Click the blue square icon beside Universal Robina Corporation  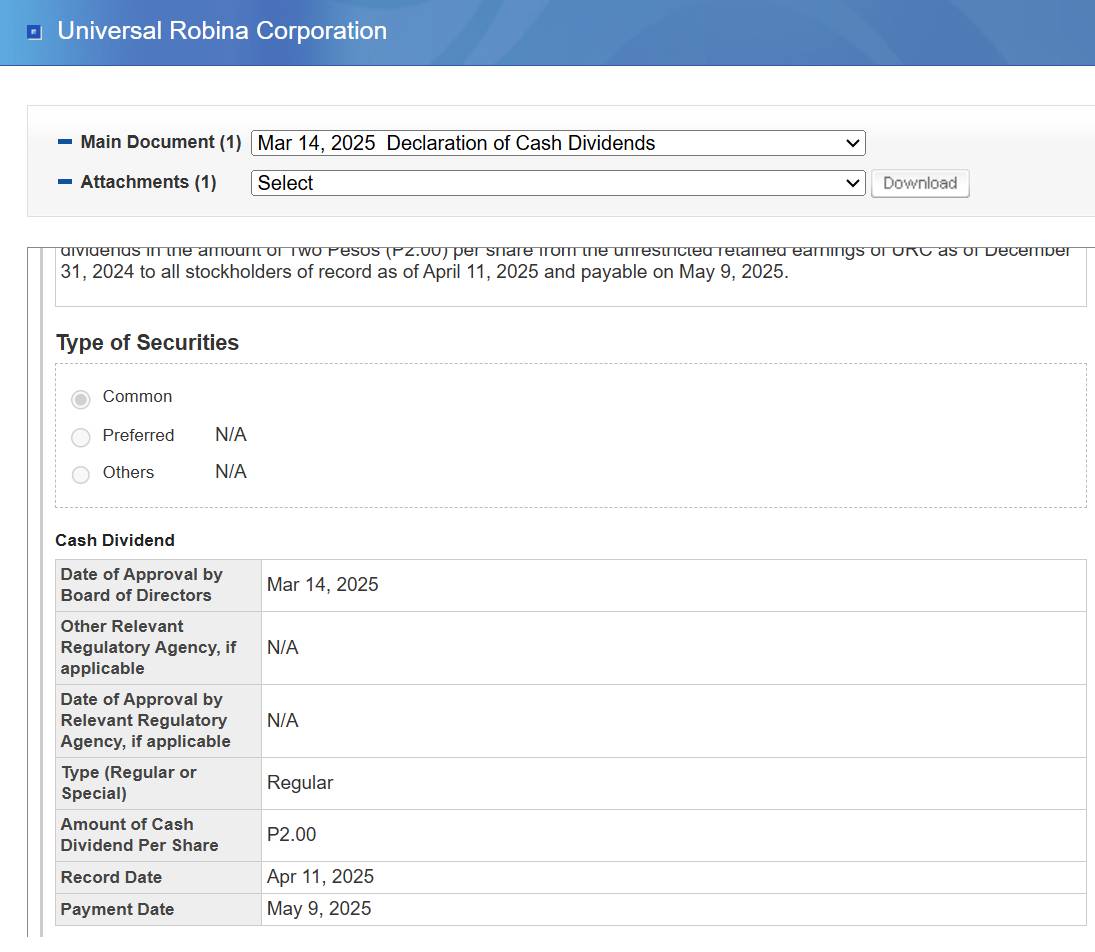[34, 32]
